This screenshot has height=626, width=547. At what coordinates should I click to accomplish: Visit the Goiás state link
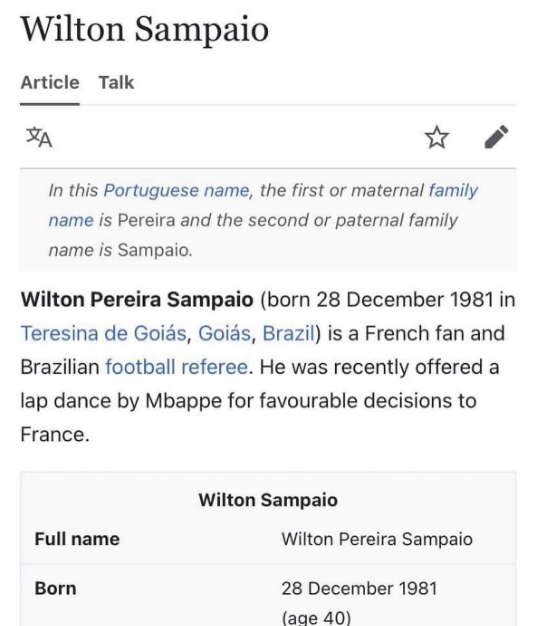(x=224, y=333)
